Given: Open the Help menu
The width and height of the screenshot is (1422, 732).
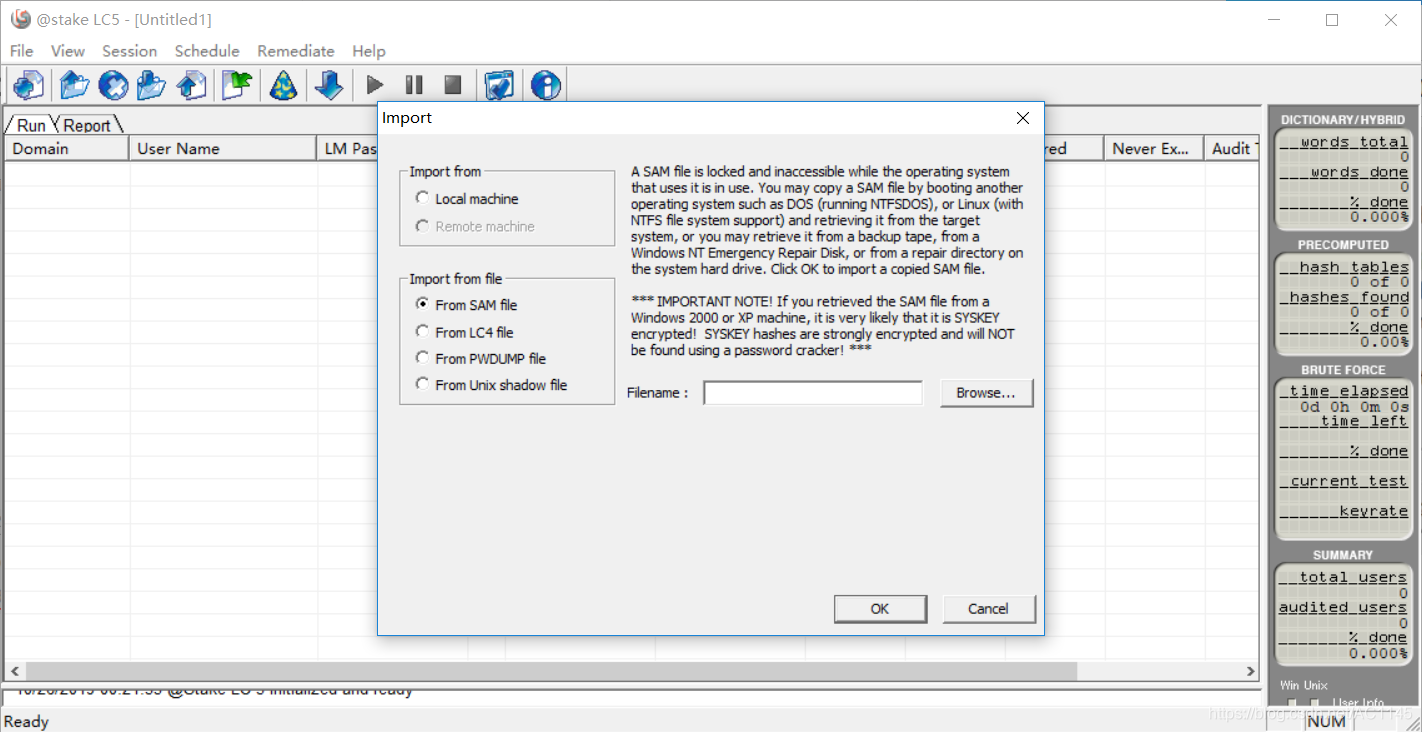Looking at the screenshot, I should [368, 51].
